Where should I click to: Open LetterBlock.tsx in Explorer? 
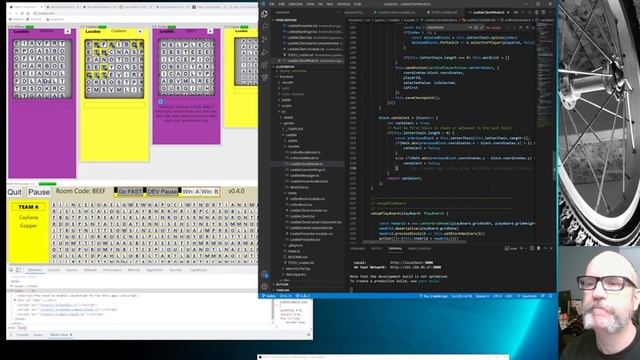(301, 204)
